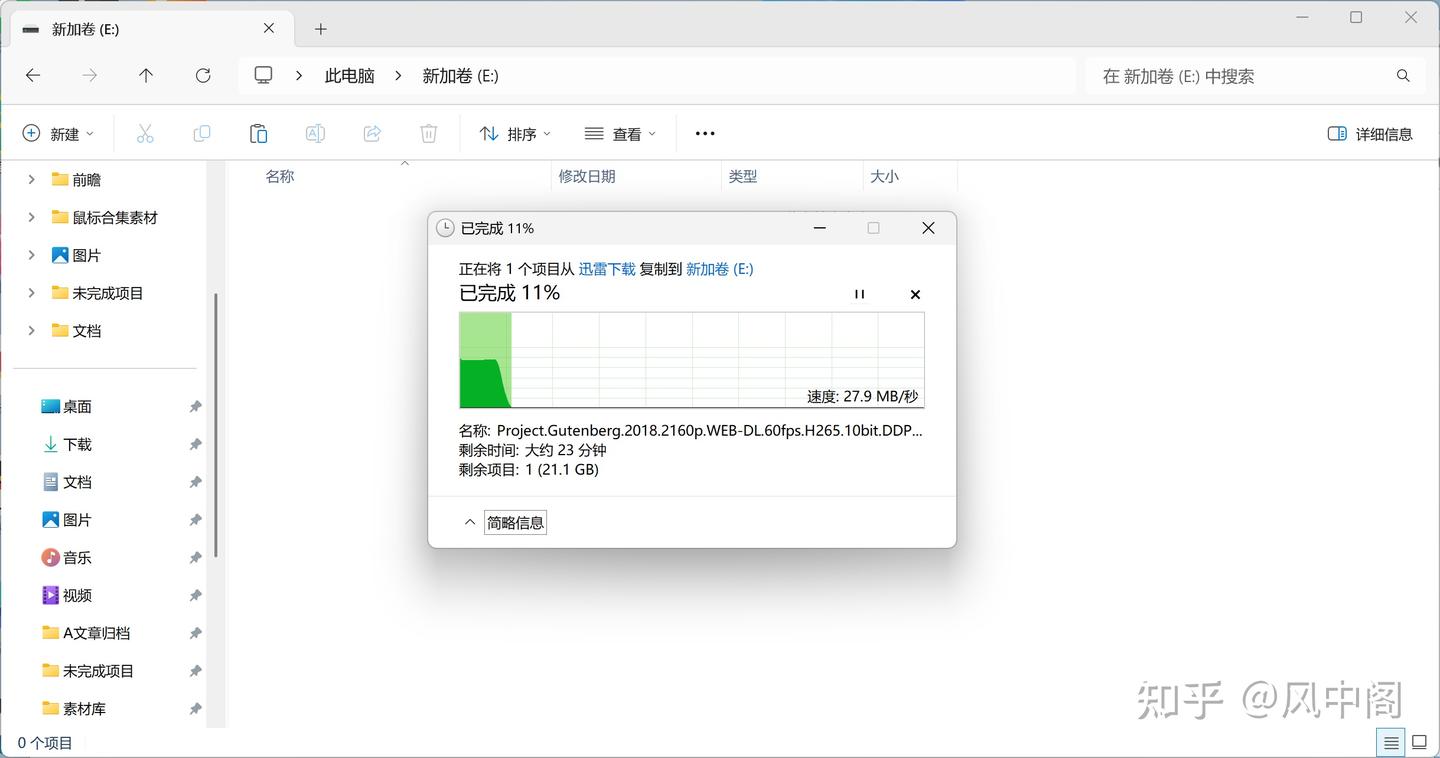
Task: Close the 已完成 11% copy dialog window
Action: 928,228
